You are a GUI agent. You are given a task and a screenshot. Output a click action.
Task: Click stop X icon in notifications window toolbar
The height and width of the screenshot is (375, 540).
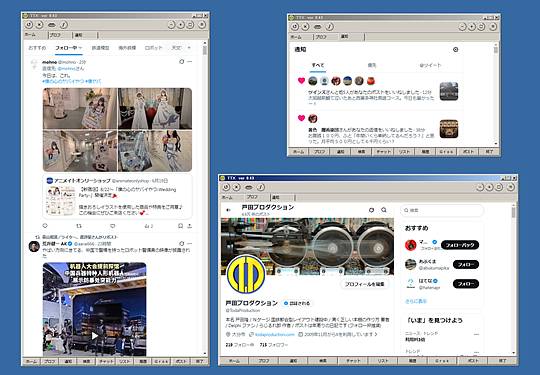[x=305, y=27]
